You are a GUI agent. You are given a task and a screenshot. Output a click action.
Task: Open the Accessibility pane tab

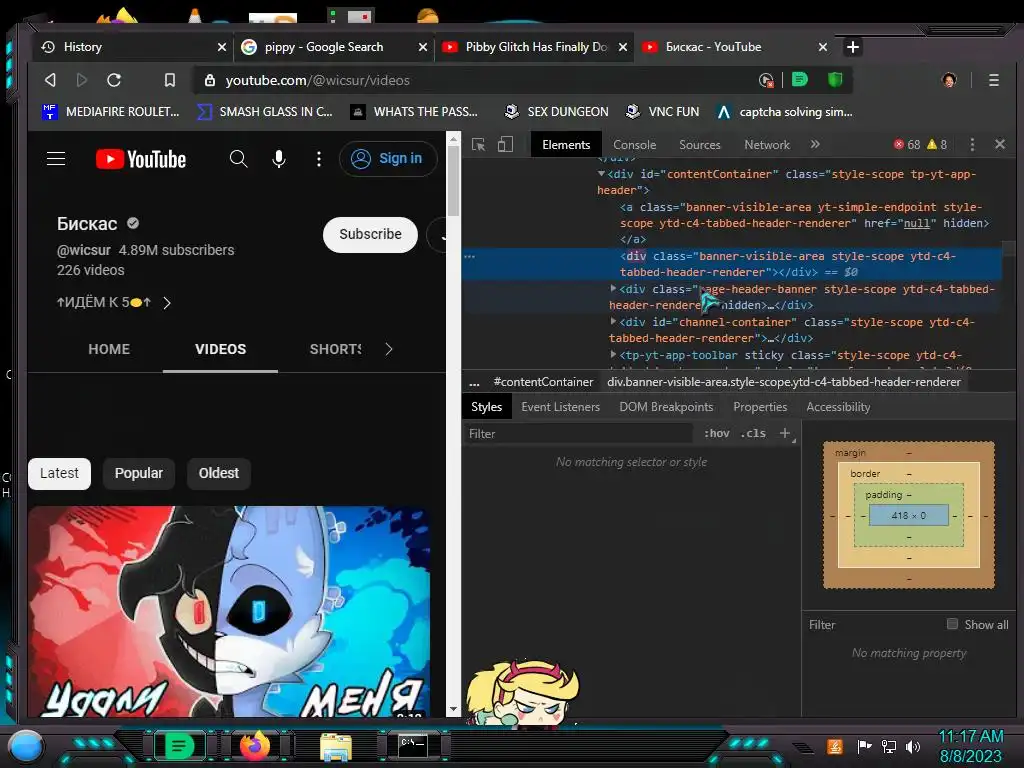pos(838,407)
